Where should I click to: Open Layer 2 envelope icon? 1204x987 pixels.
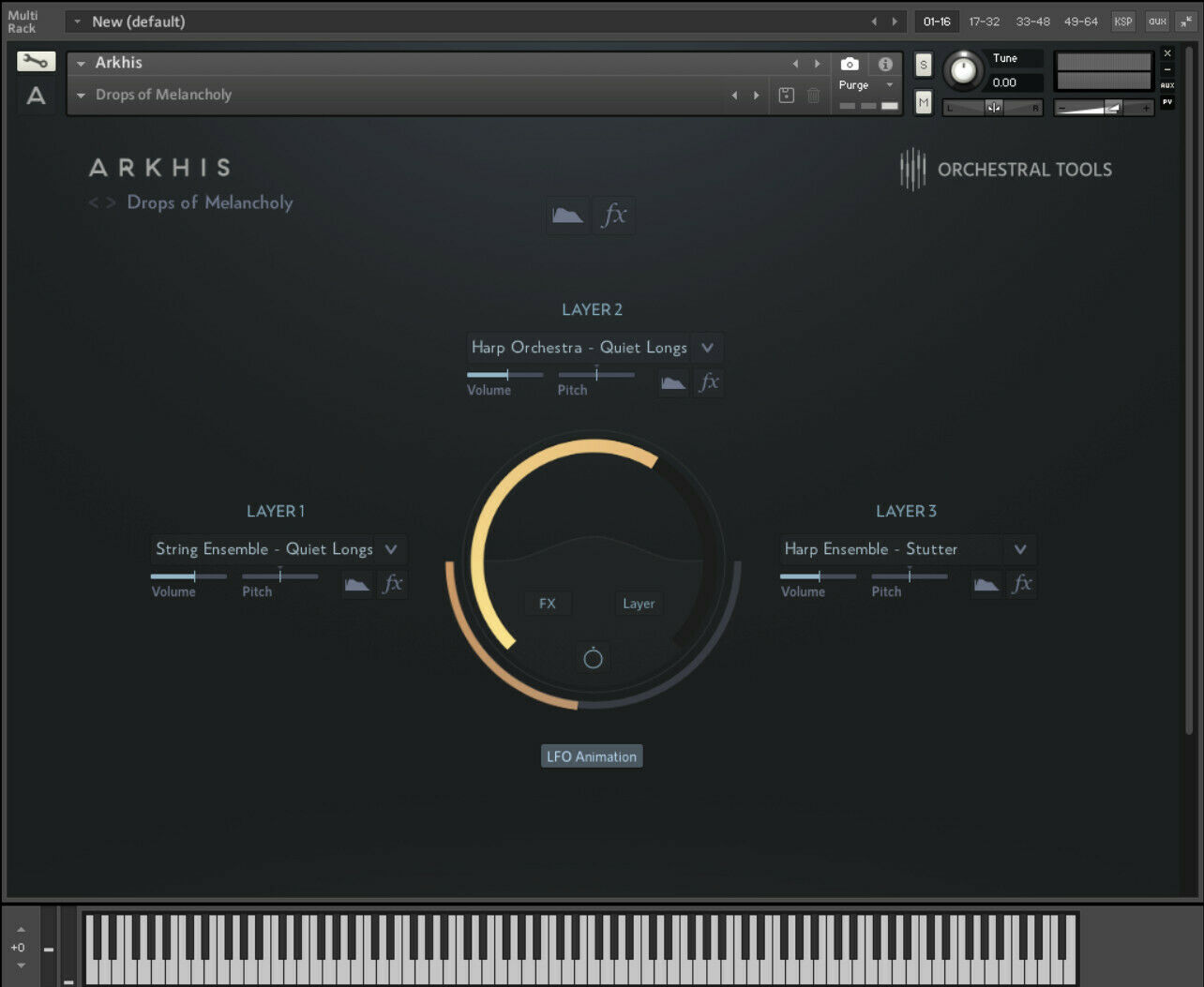tap(673, 382)
